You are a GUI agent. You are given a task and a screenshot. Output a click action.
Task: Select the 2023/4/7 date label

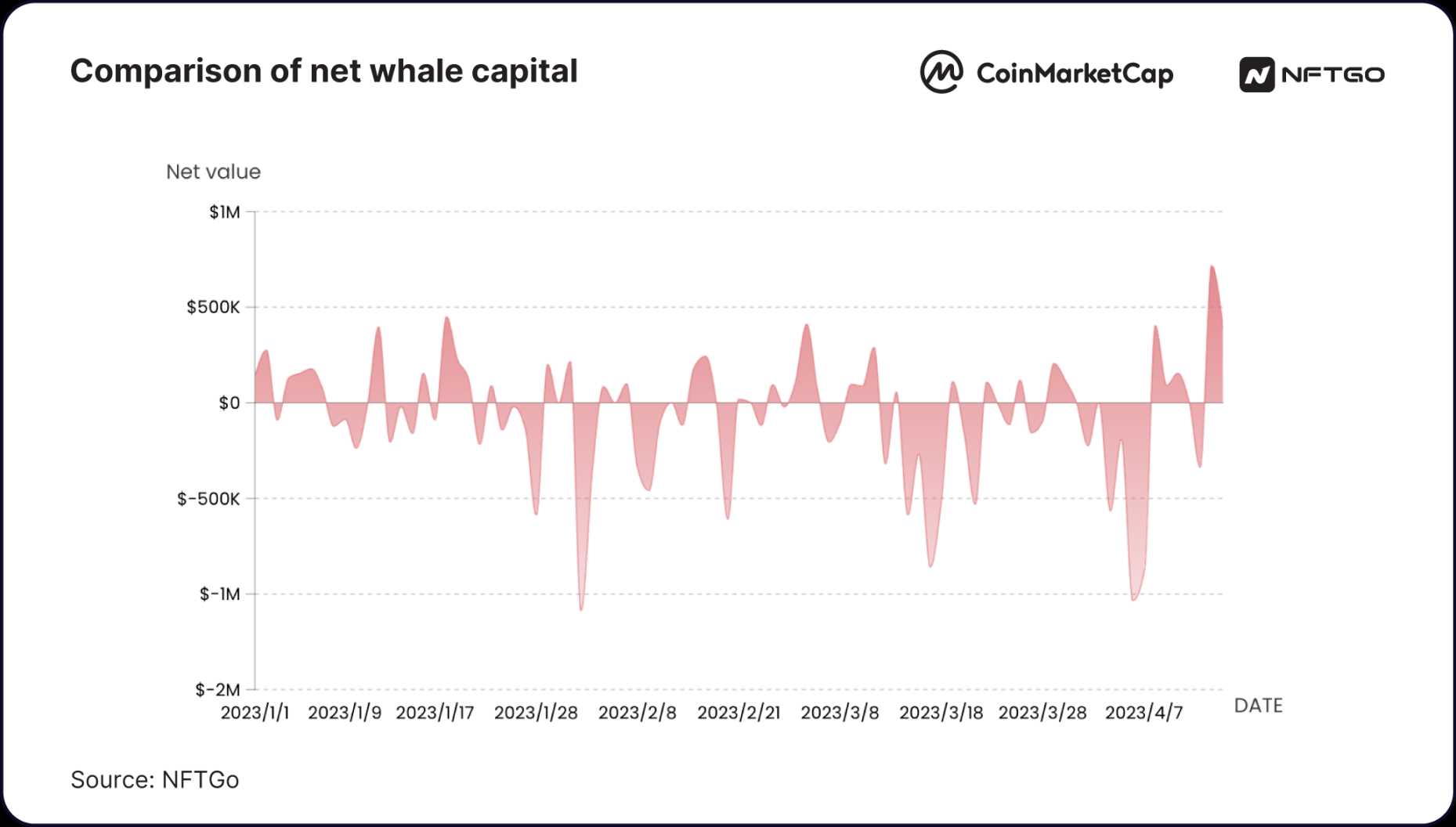1143,713
